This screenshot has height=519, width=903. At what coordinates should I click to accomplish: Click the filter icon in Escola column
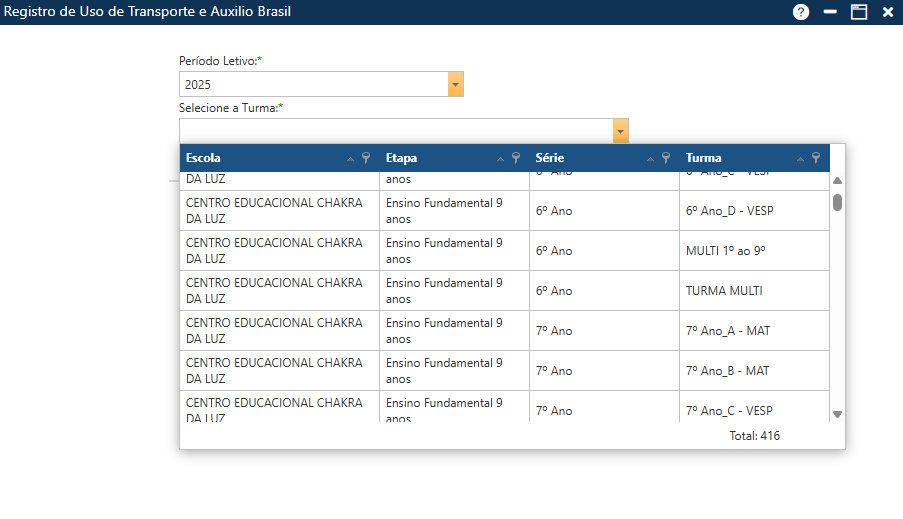[x=366, y=158]
